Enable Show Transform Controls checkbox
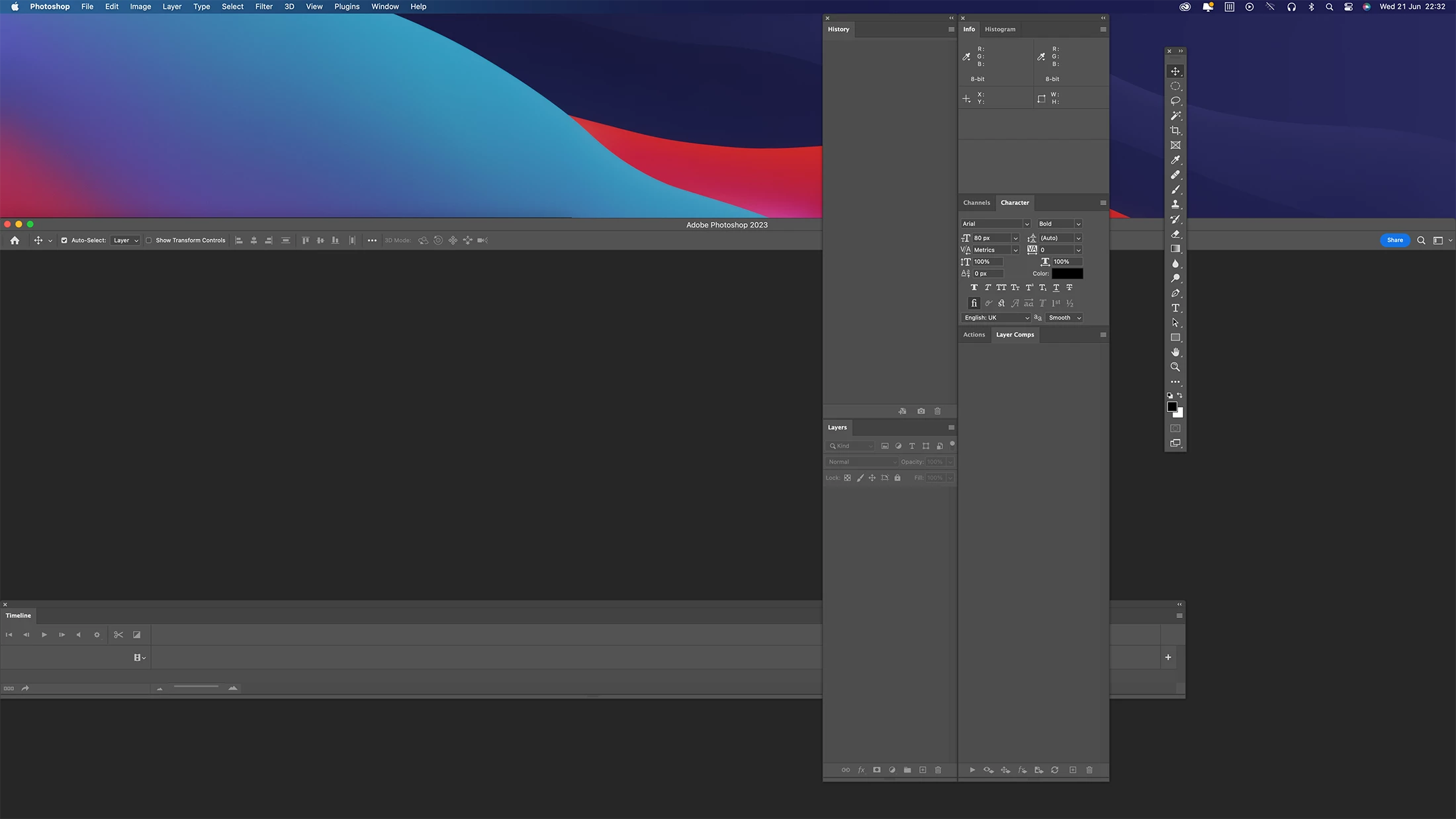The height and width of the screenshot is (819, 1456). tap(149, 240)
